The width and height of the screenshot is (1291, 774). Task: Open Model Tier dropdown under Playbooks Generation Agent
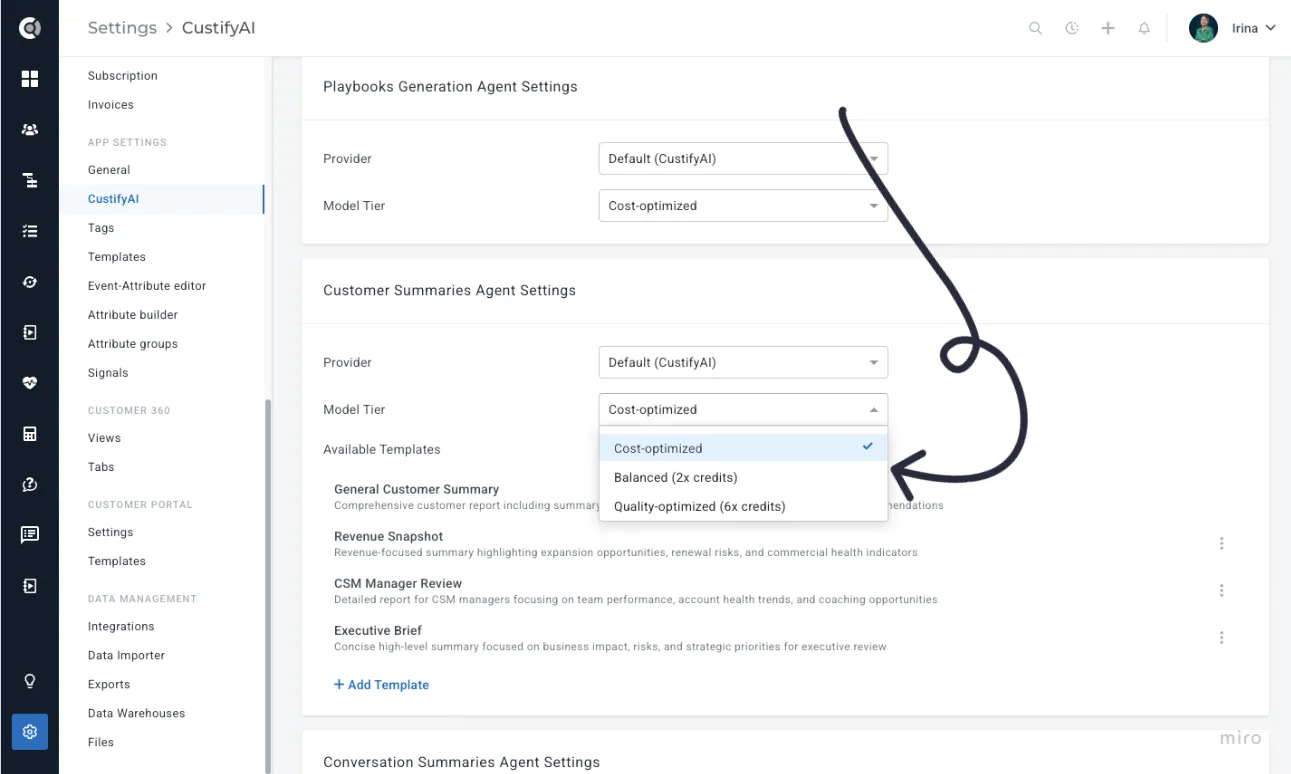743,206
